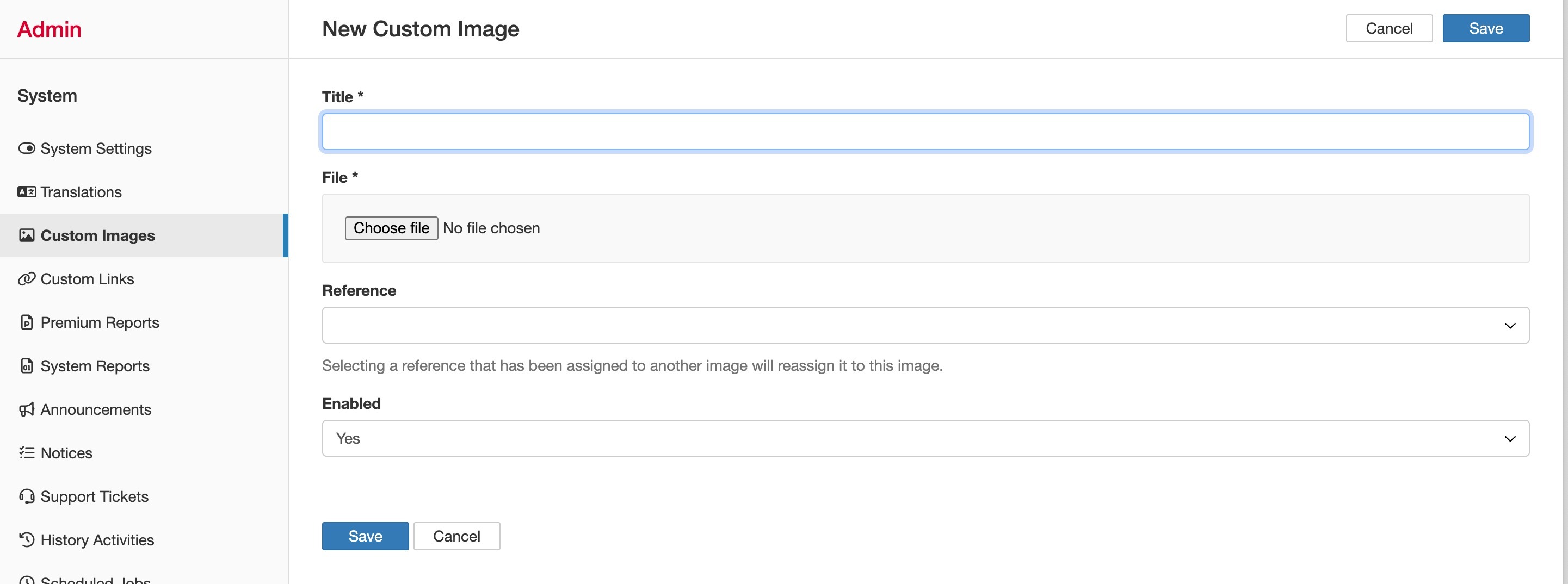
Task: Click the Custom Images picture icon
Action: coord(27,235)
